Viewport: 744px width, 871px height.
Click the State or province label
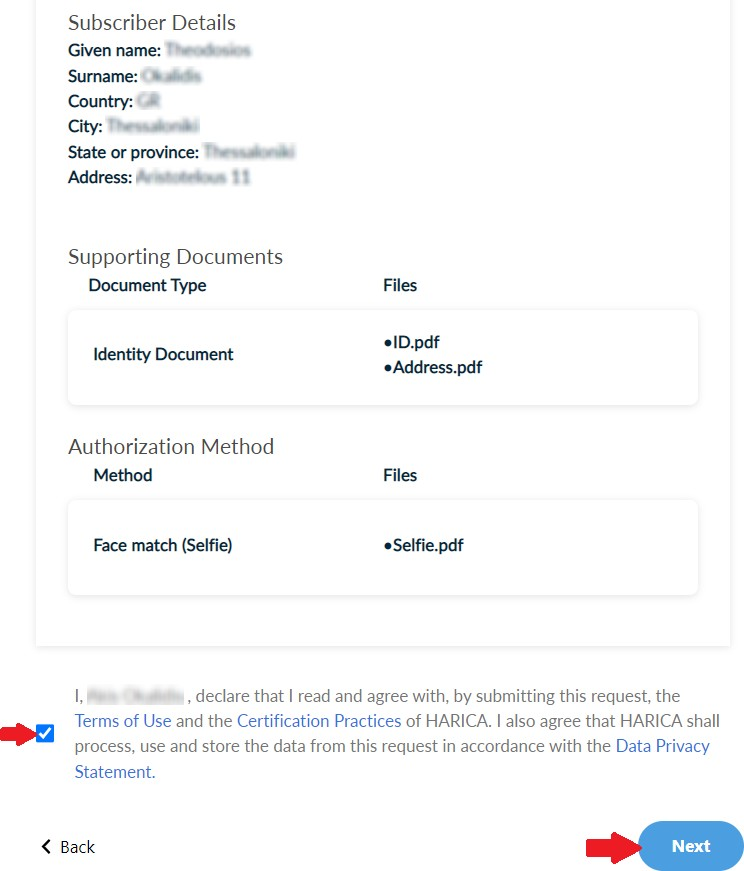pos(133,152)
